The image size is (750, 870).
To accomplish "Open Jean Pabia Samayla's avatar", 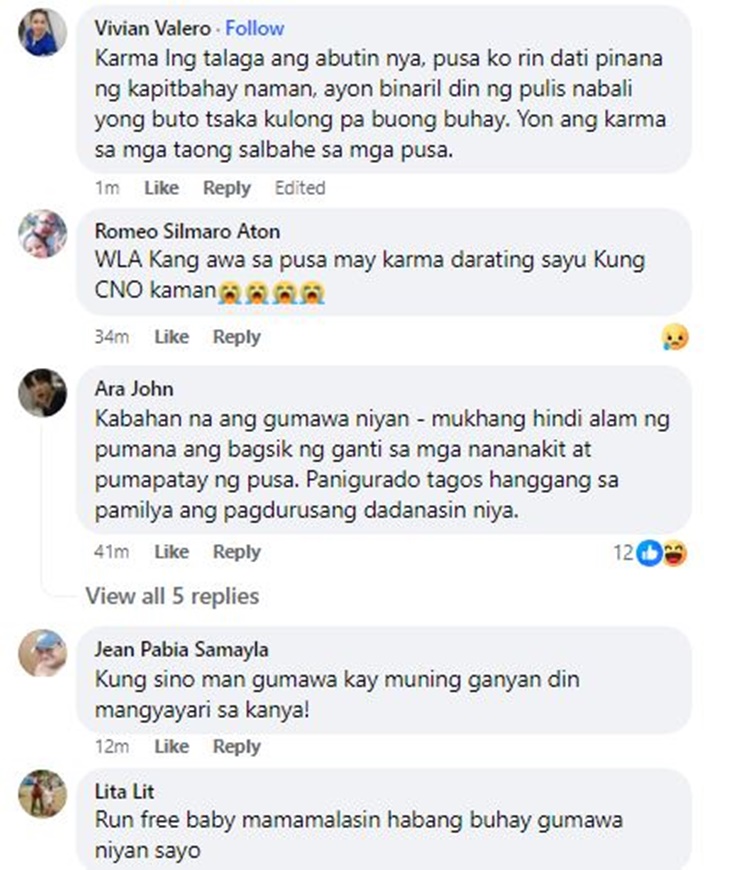I will (43, 652).
